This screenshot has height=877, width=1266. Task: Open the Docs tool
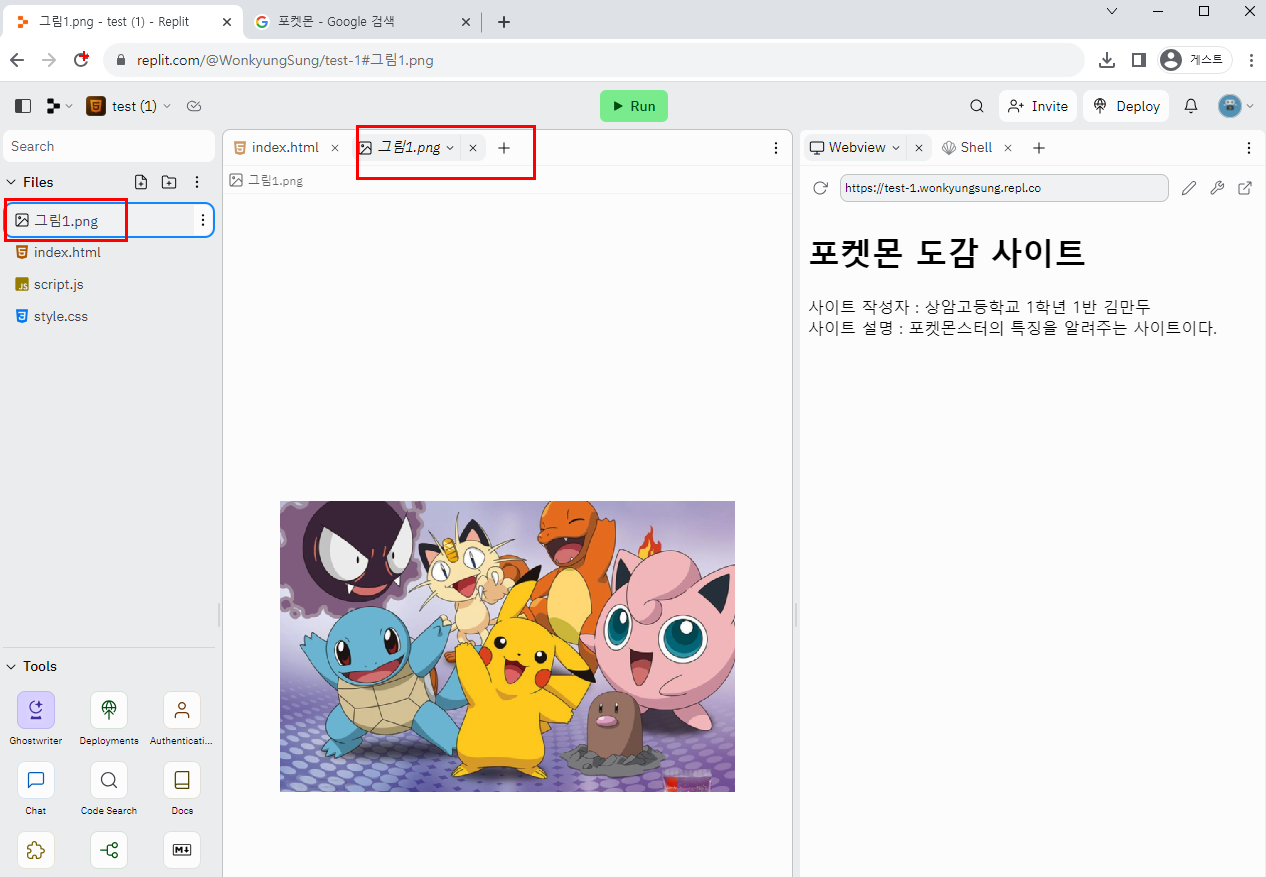pos(182,788)
